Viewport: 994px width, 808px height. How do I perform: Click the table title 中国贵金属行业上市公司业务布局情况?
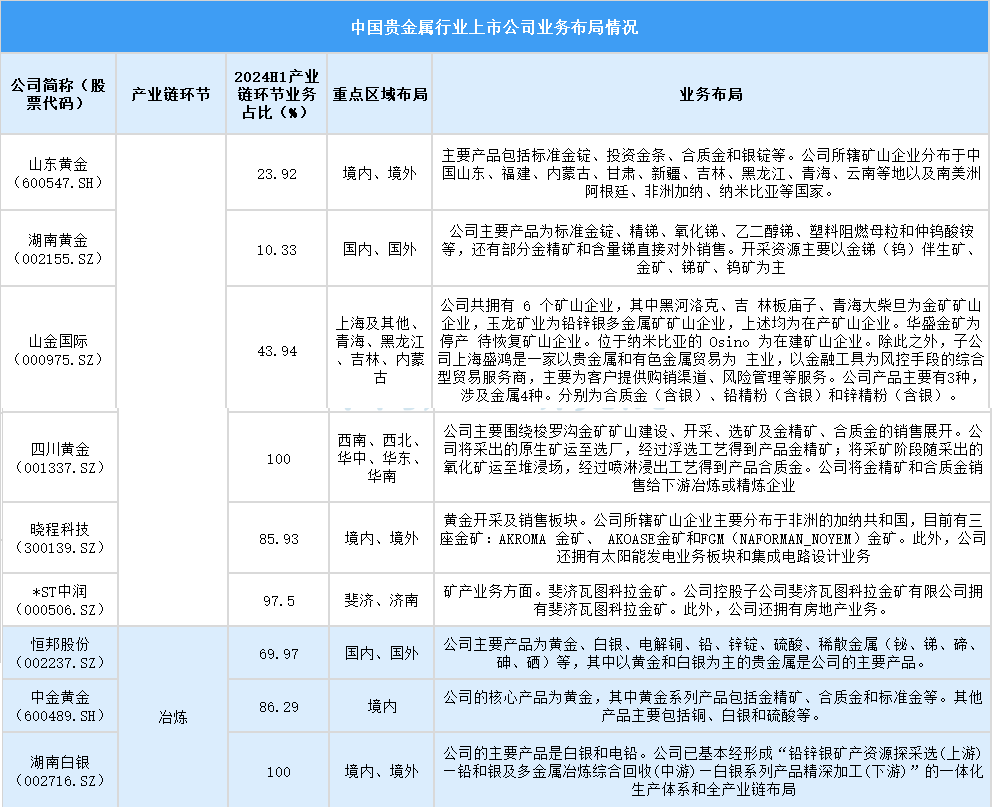click(x=494, y=27)
